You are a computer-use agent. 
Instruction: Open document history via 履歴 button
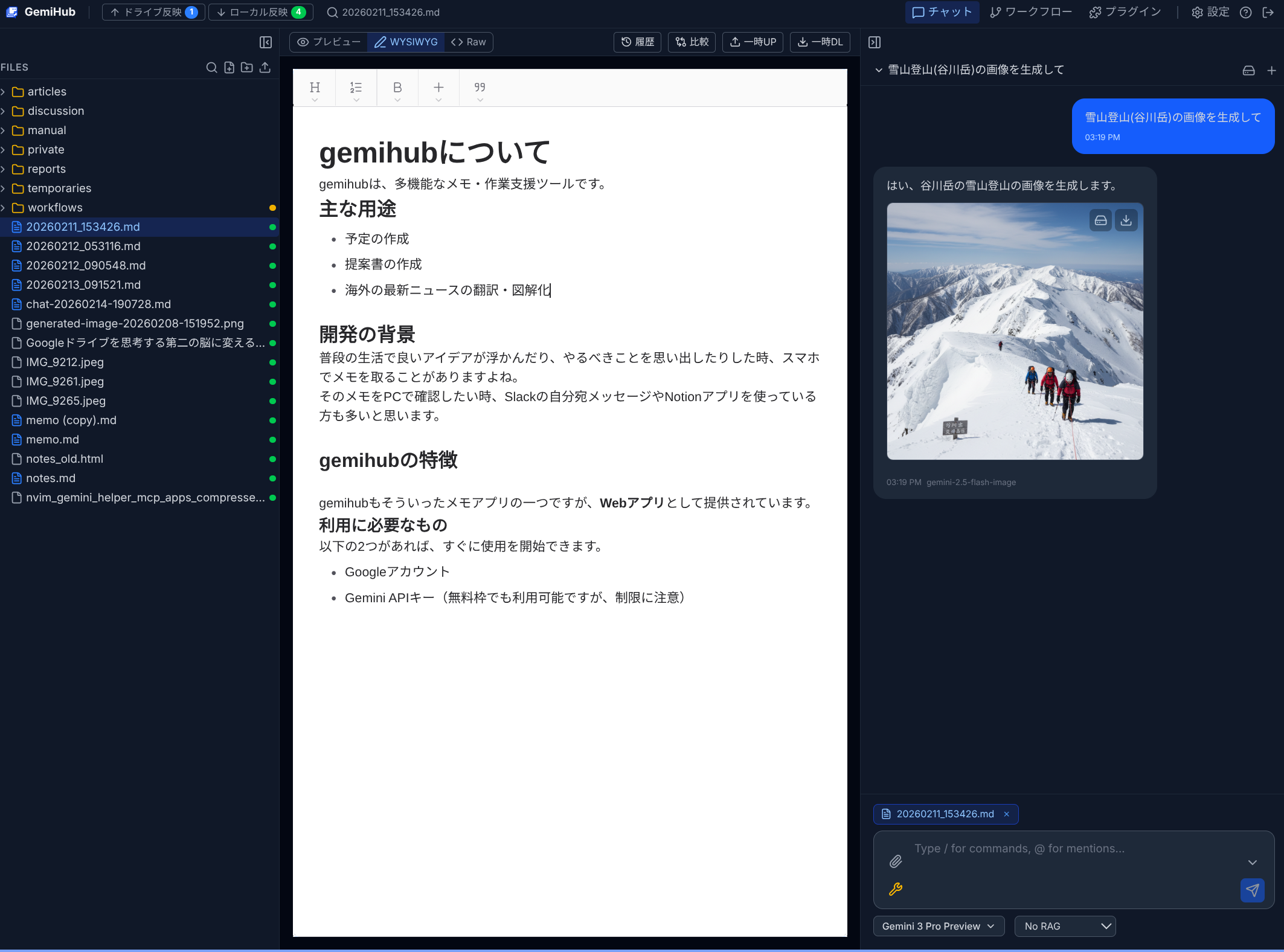(x=637, y=42)
